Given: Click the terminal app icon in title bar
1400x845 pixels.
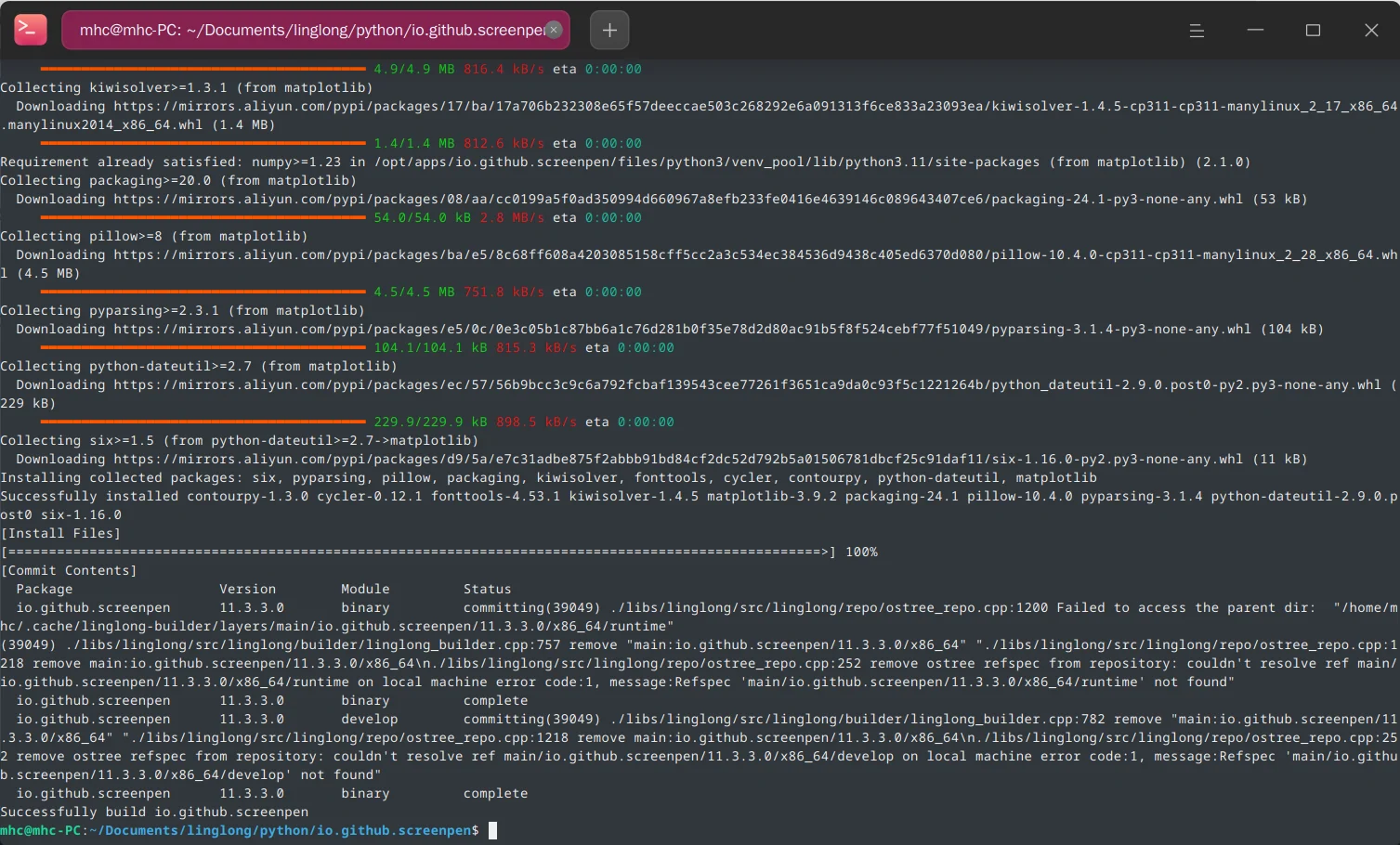Looking at the screenshot, I should click(31, 30).
